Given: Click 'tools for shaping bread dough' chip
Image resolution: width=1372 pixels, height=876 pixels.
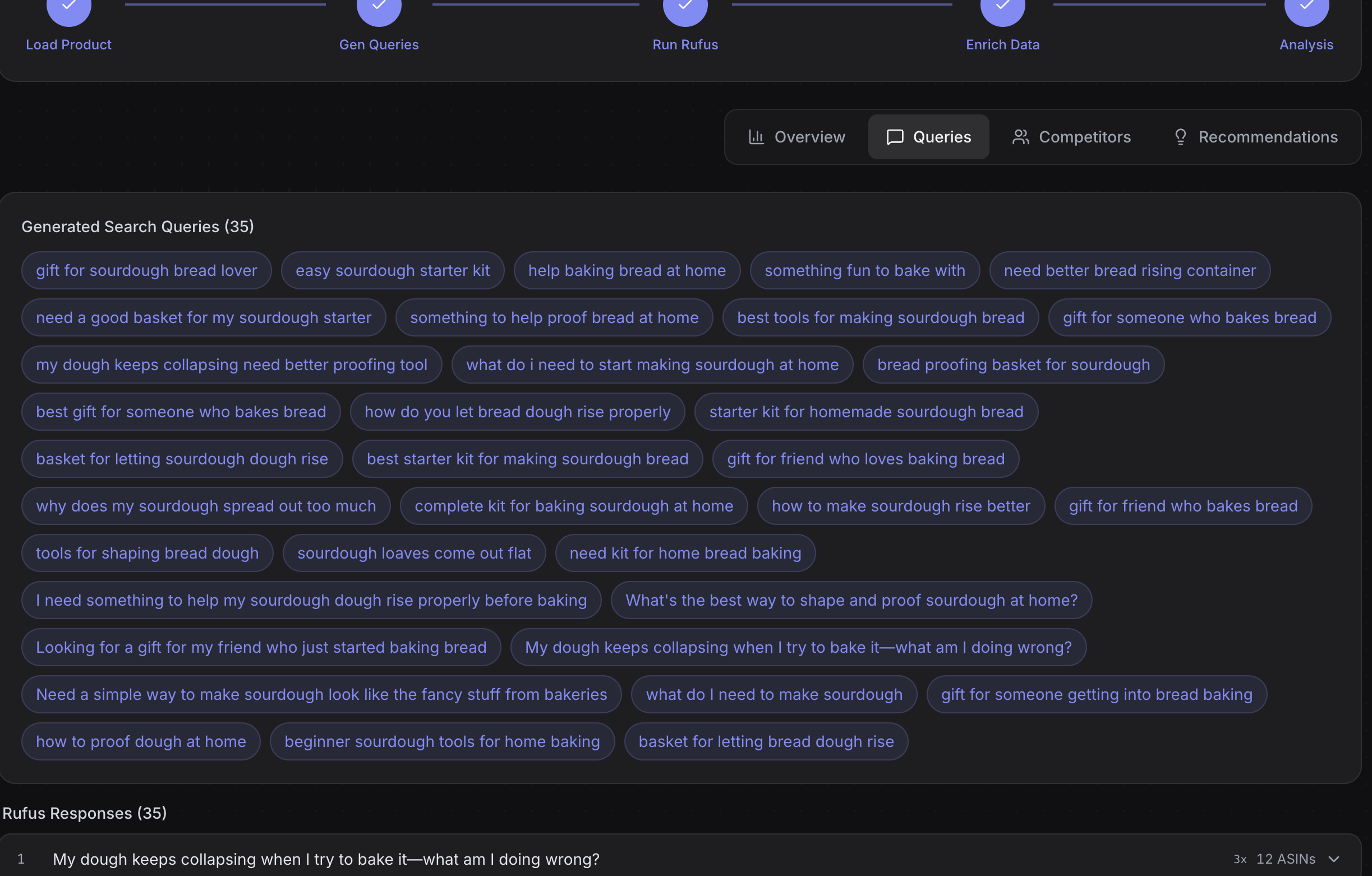Looking at the screenshot, I should [x=147, y=553].
